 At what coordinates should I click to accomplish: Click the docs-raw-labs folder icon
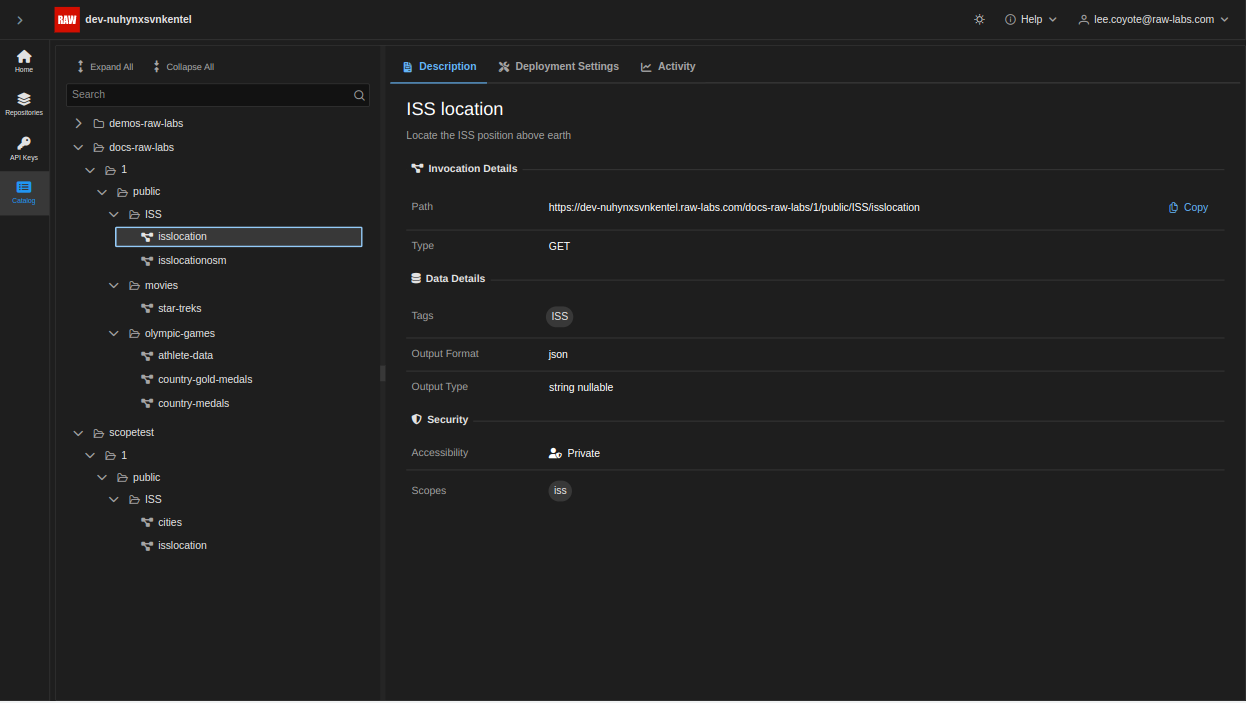pos(98,148)
